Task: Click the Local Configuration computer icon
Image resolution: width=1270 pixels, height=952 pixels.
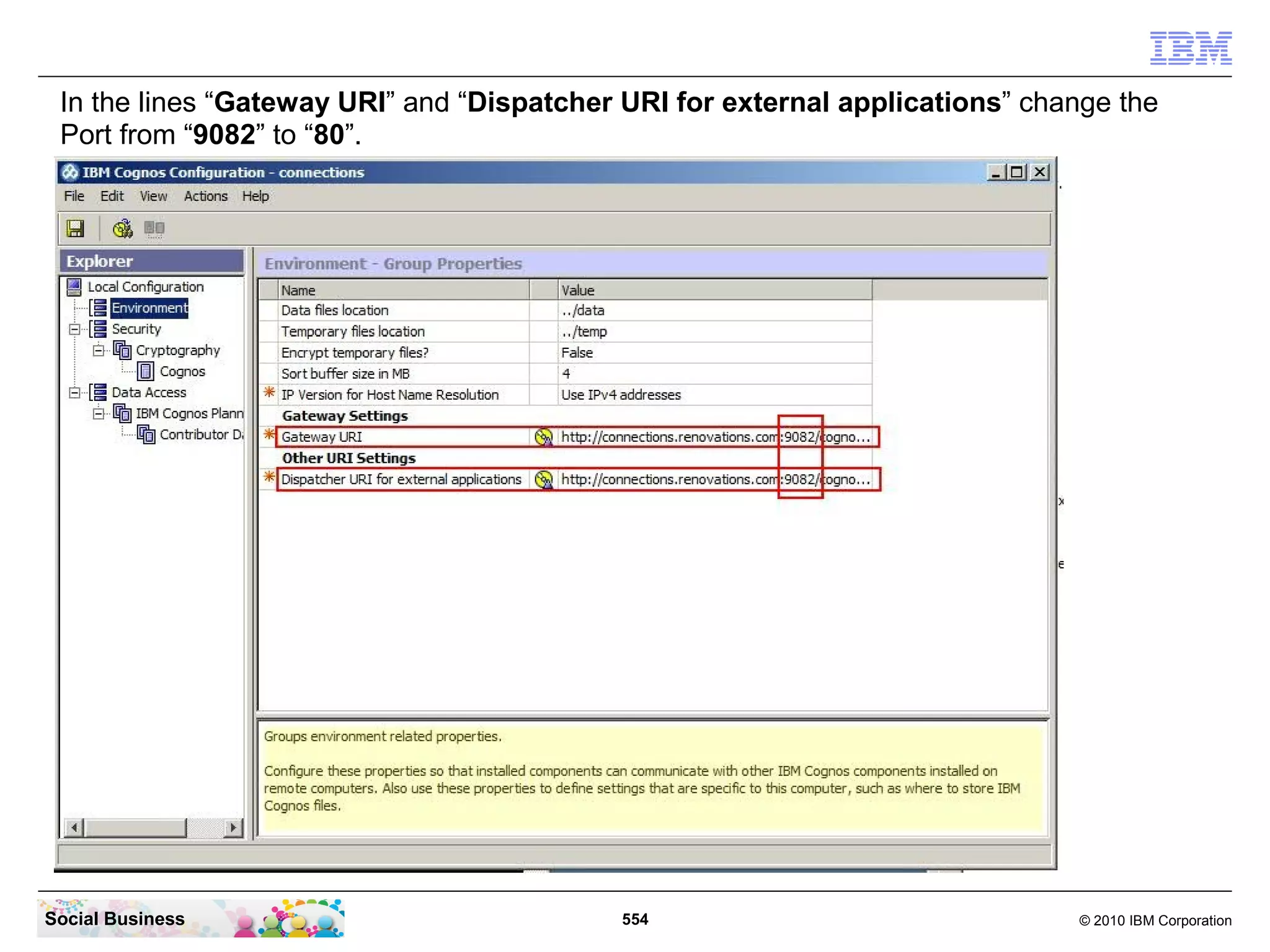Action: point(74,287)
